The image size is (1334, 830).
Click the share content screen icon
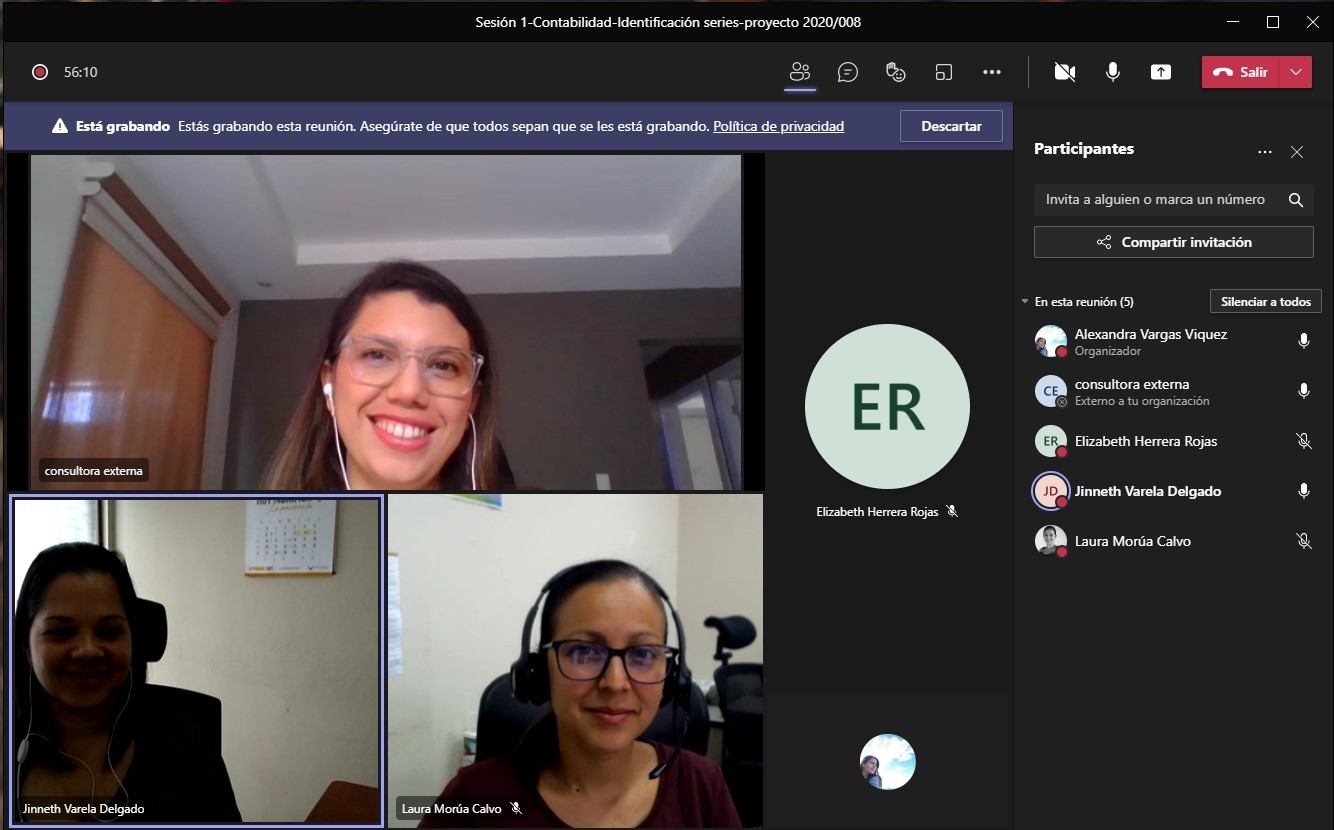[x=1160, y=72]
